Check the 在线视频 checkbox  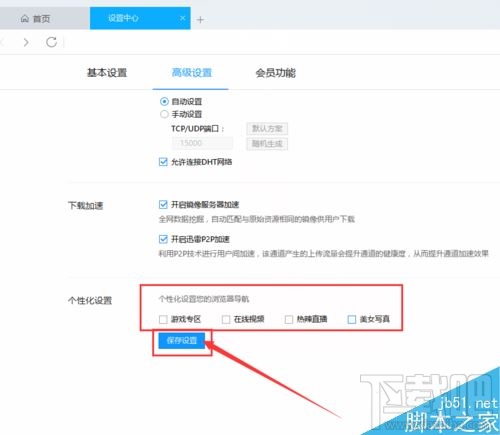(x=226, y=319)
